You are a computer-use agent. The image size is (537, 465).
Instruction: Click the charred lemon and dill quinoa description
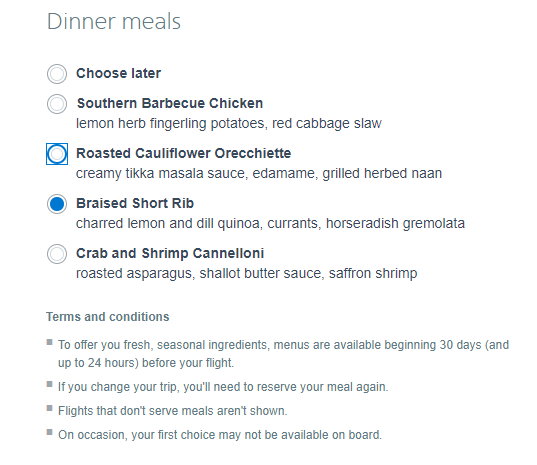tap(270, 223)
